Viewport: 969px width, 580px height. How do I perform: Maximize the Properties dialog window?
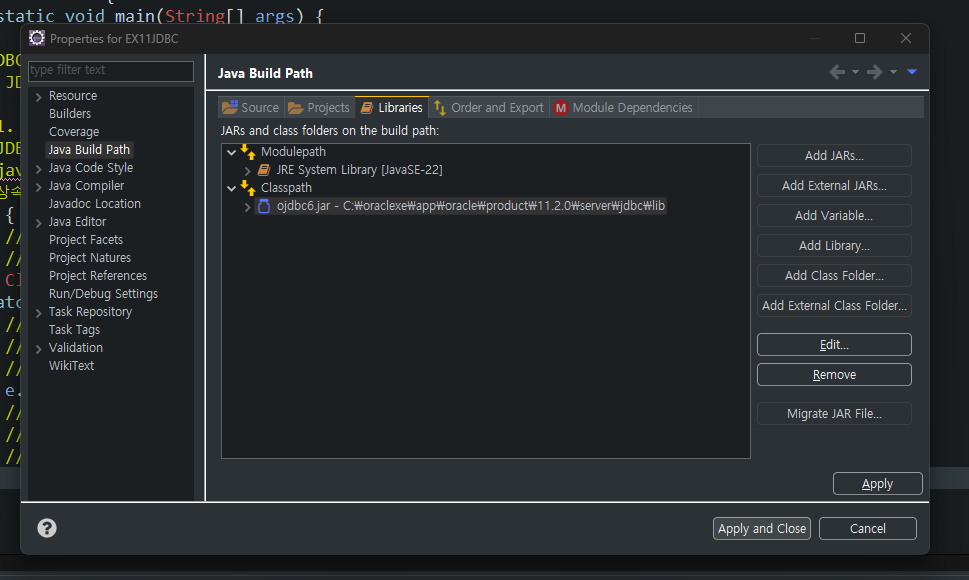(860, 38)
